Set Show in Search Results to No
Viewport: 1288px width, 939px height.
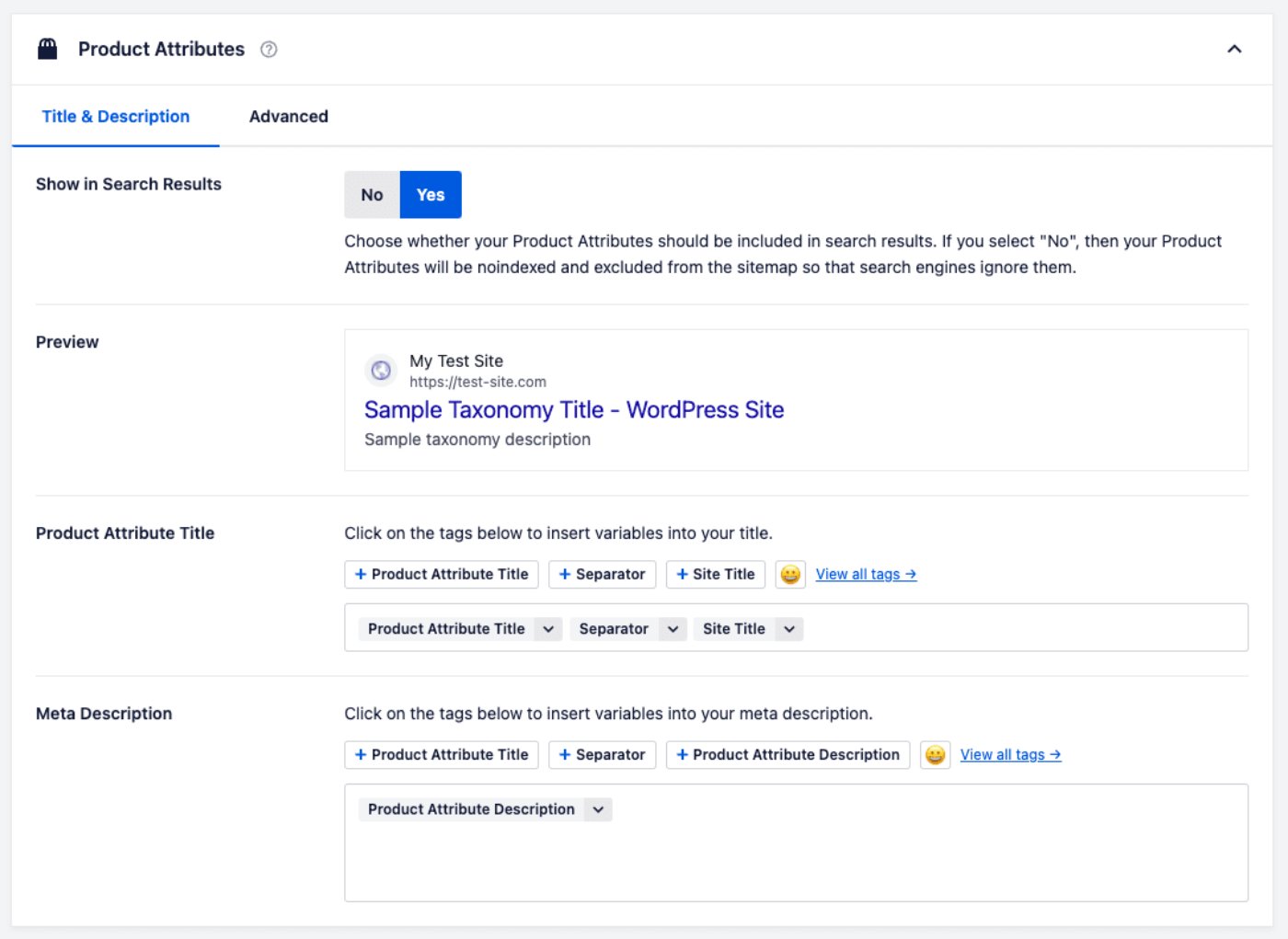pos(372,195)
